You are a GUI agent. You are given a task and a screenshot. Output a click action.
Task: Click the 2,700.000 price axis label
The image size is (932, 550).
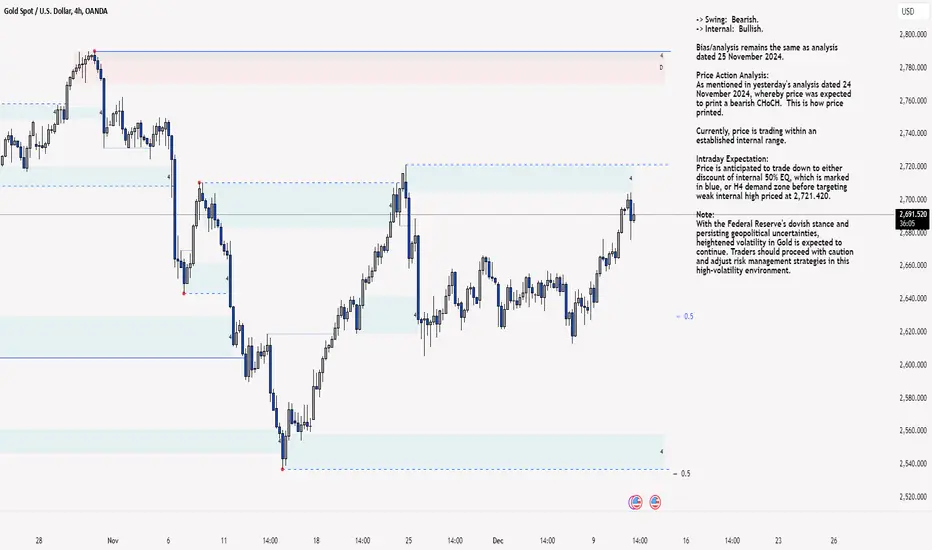(912, 199)
